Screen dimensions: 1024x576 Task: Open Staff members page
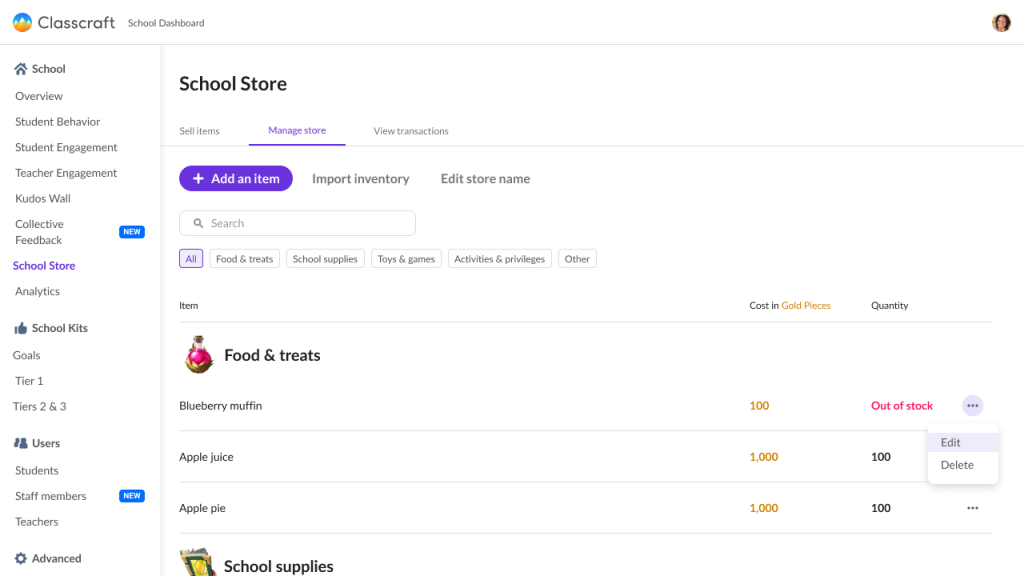click(50, 496)
